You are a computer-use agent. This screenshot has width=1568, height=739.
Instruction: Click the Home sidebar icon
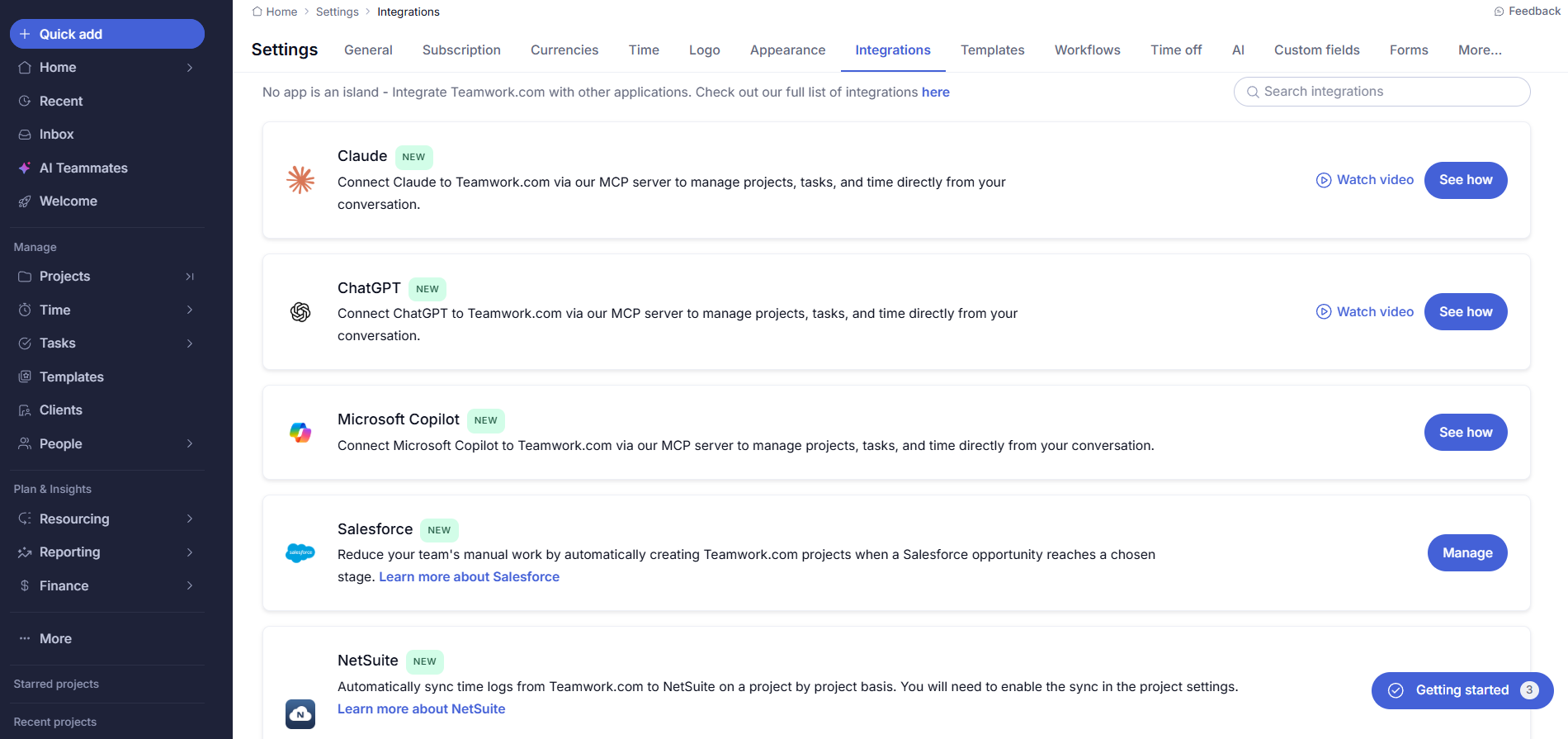25,68
